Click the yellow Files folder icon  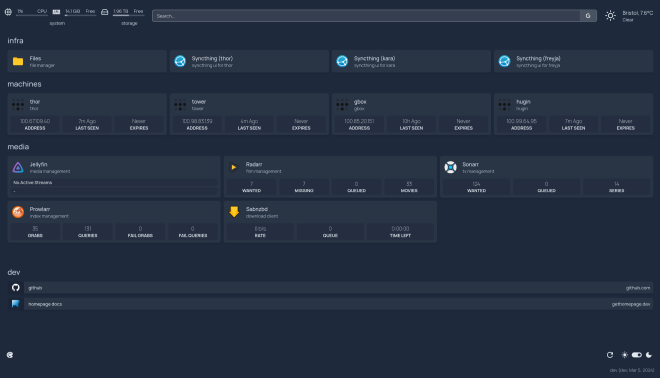18,61
